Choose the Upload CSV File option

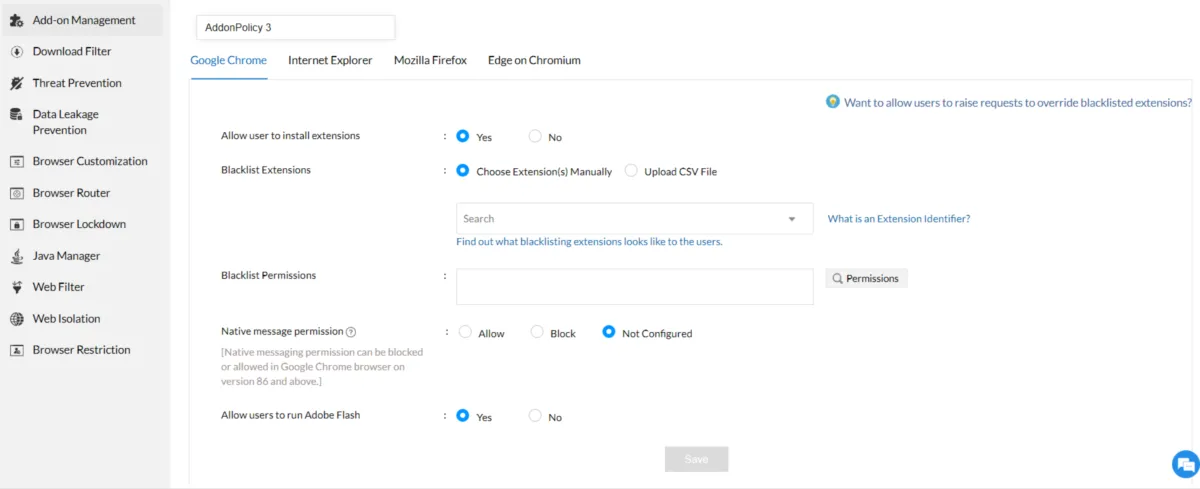[x=631, y=171]
